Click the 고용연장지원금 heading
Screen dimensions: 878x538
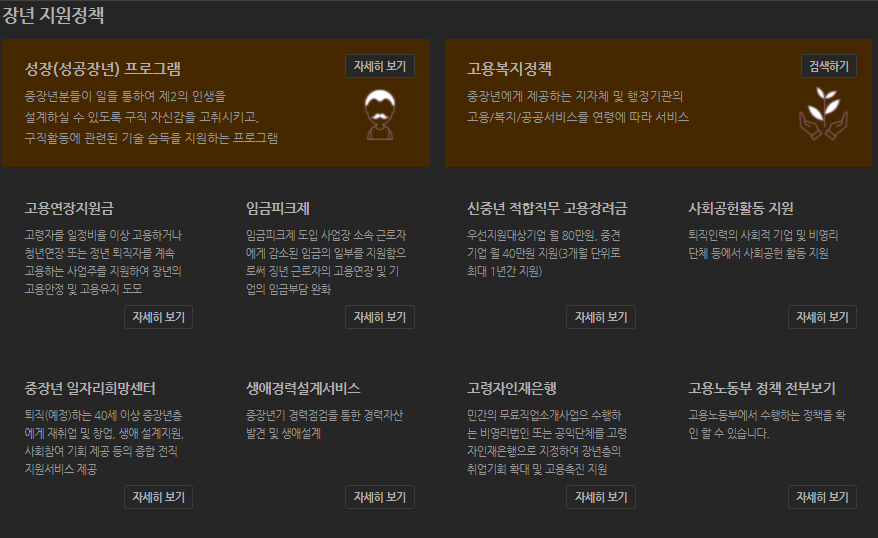pyautogui.click(x=69, y=208)
